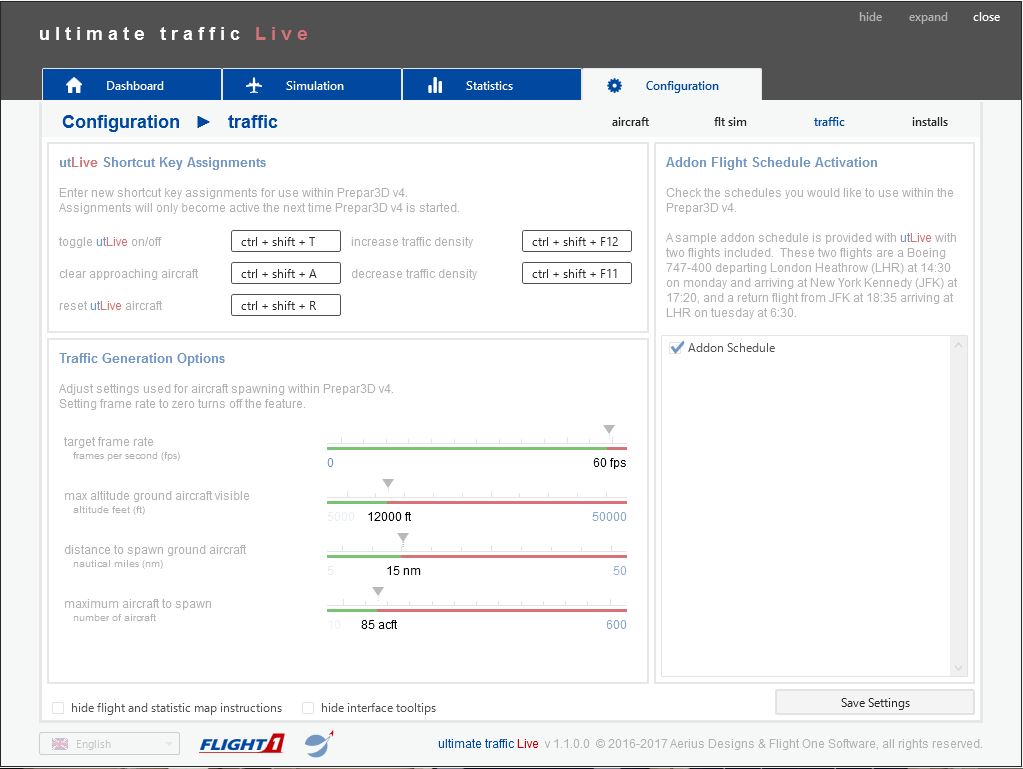The image size is (1023, 769).
Task: Click the Dashboard home icon
Action: (74, 86)
